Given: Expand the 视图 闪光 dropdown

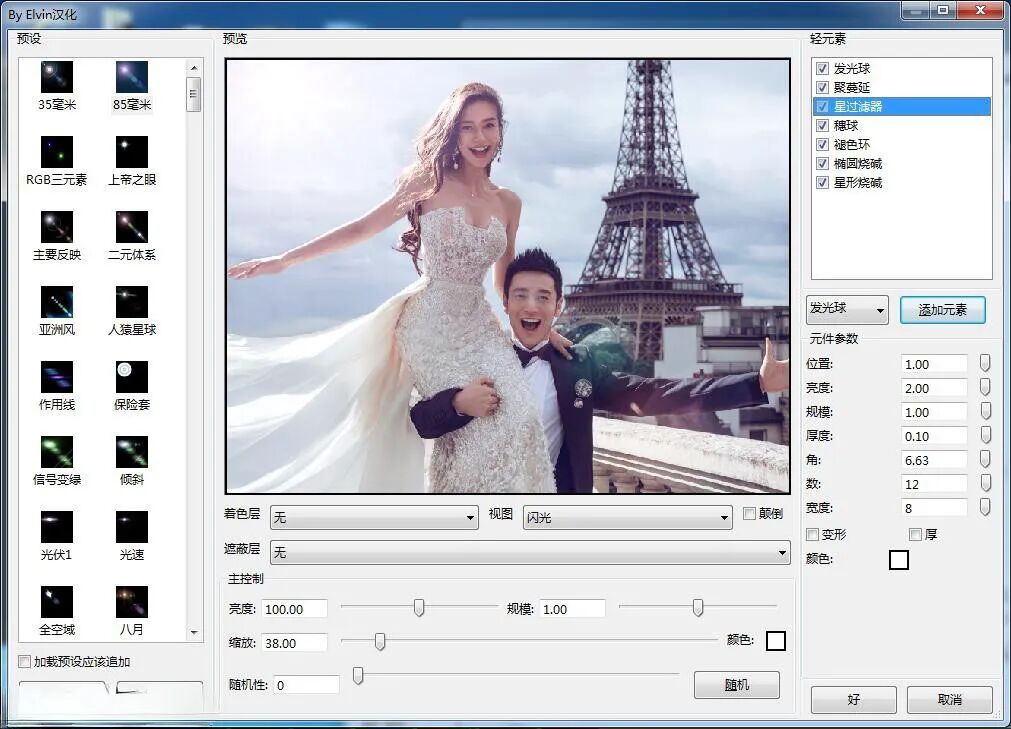Looking at the screenshot, I should pos(627,518).
